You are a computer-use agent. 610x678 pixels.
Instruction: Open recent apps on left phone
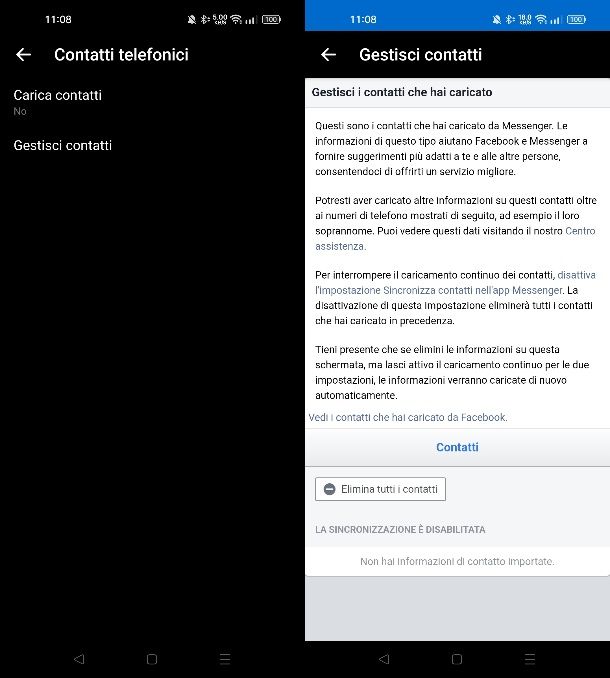pos(225,659)
